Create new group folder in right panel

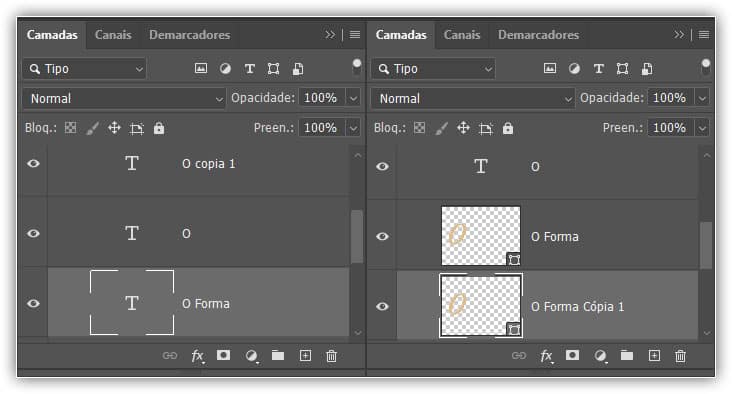(627, 355)
